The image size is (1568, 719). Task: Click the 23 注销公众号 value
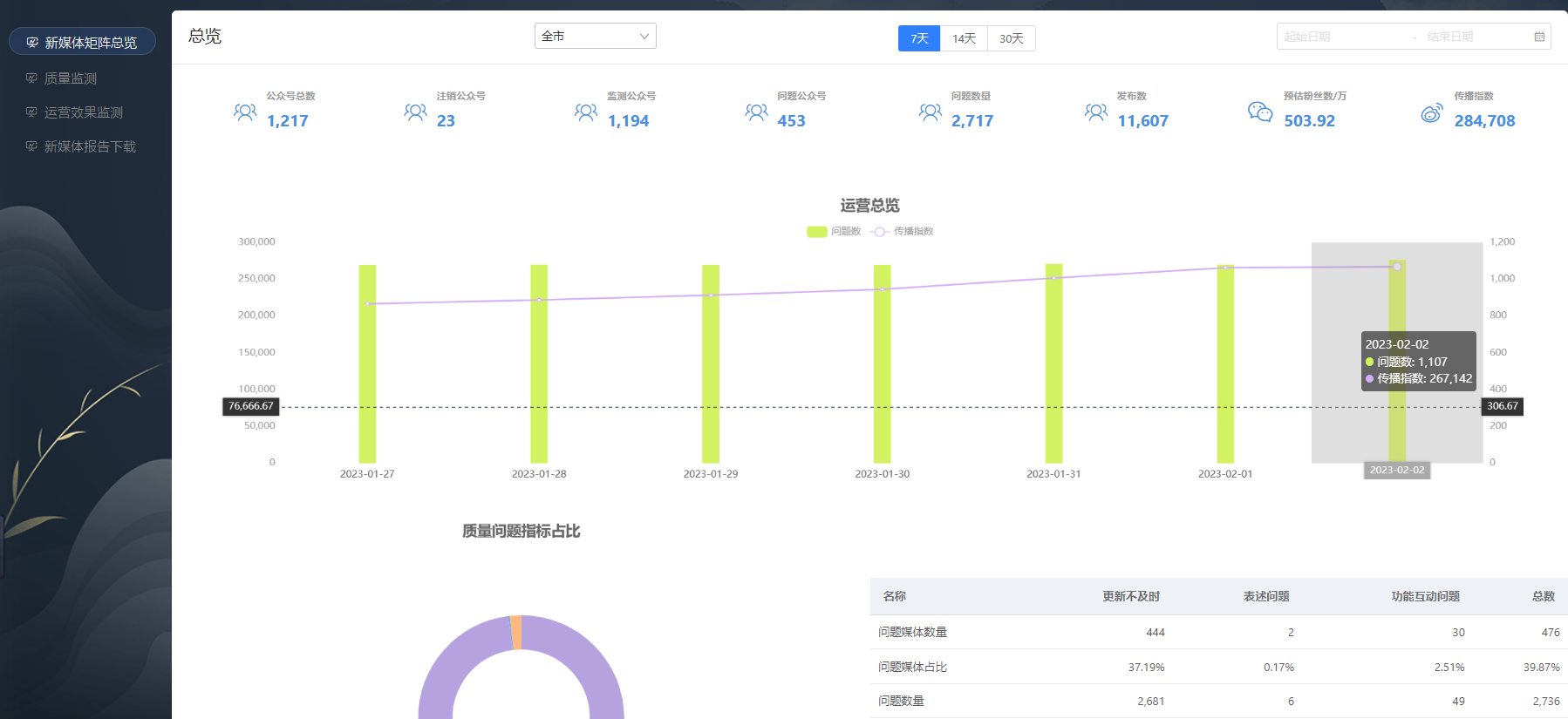[446, 121]
